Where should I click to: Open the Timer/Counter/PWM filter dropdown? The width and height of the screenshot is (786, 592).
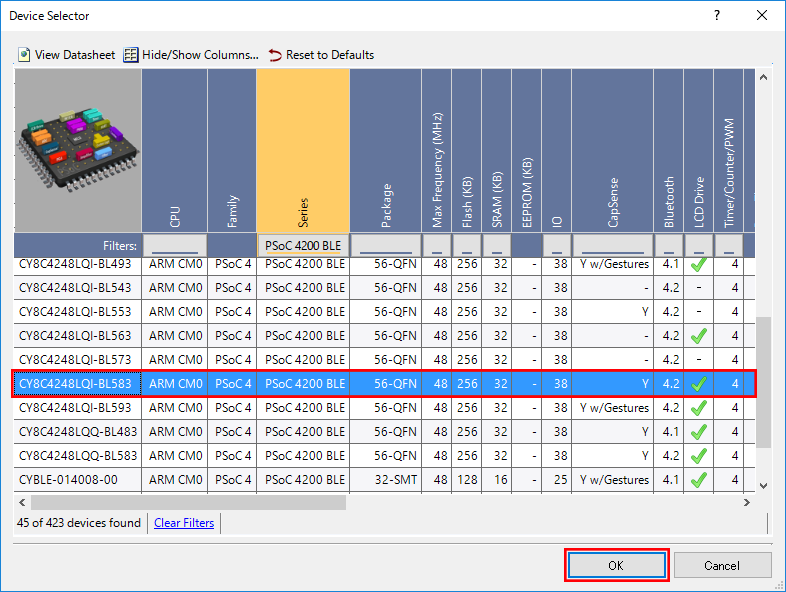click(728, 246)
